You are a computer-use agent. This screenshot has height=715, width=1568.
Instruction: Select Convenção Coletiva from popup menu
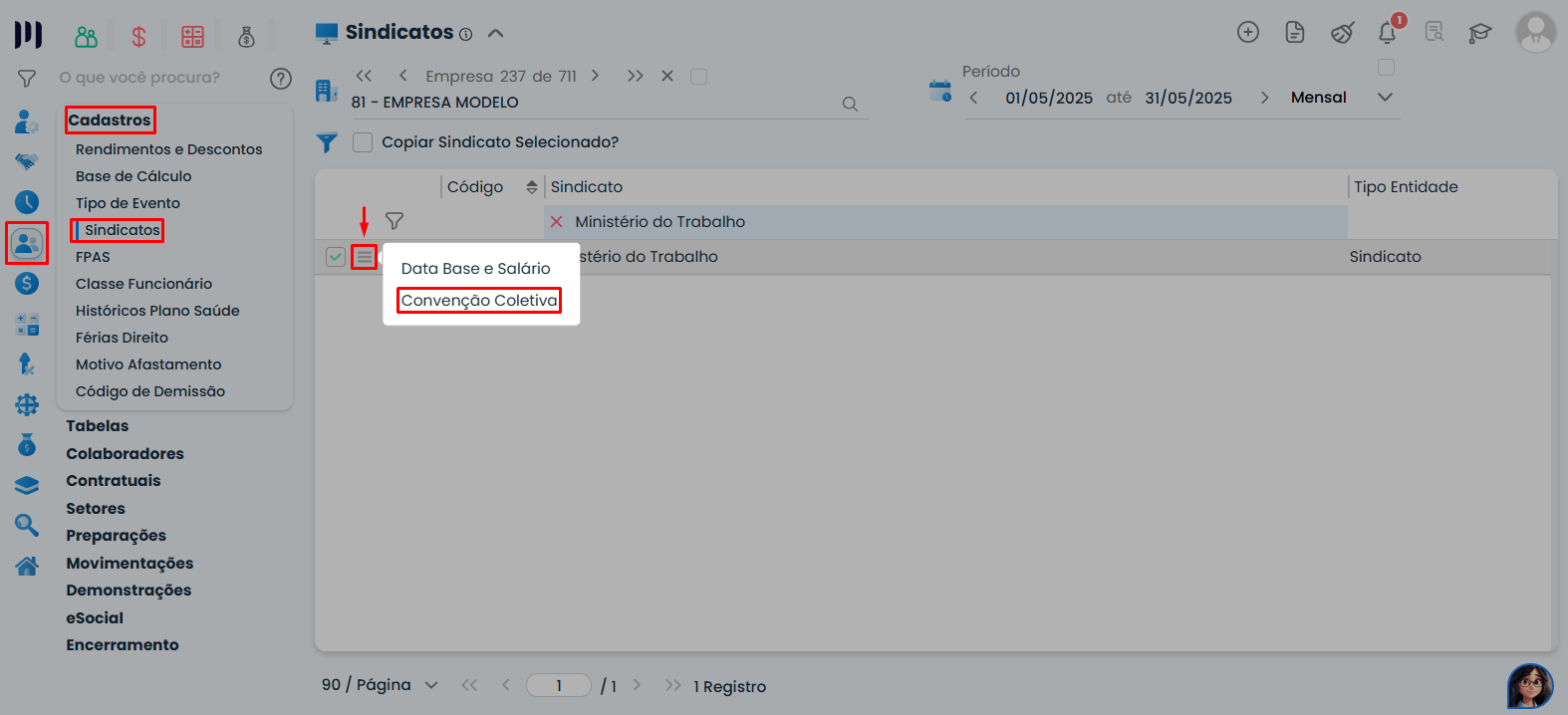479,301
